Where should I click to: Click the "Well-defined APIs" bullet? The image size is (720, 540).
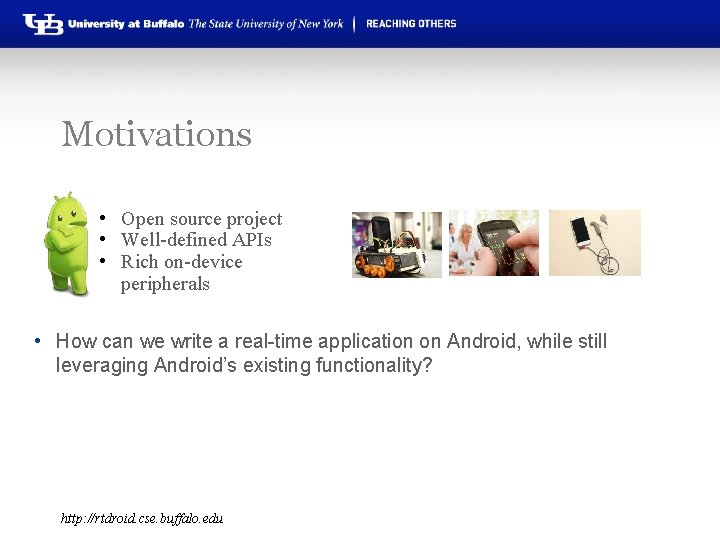pos(196,240)
